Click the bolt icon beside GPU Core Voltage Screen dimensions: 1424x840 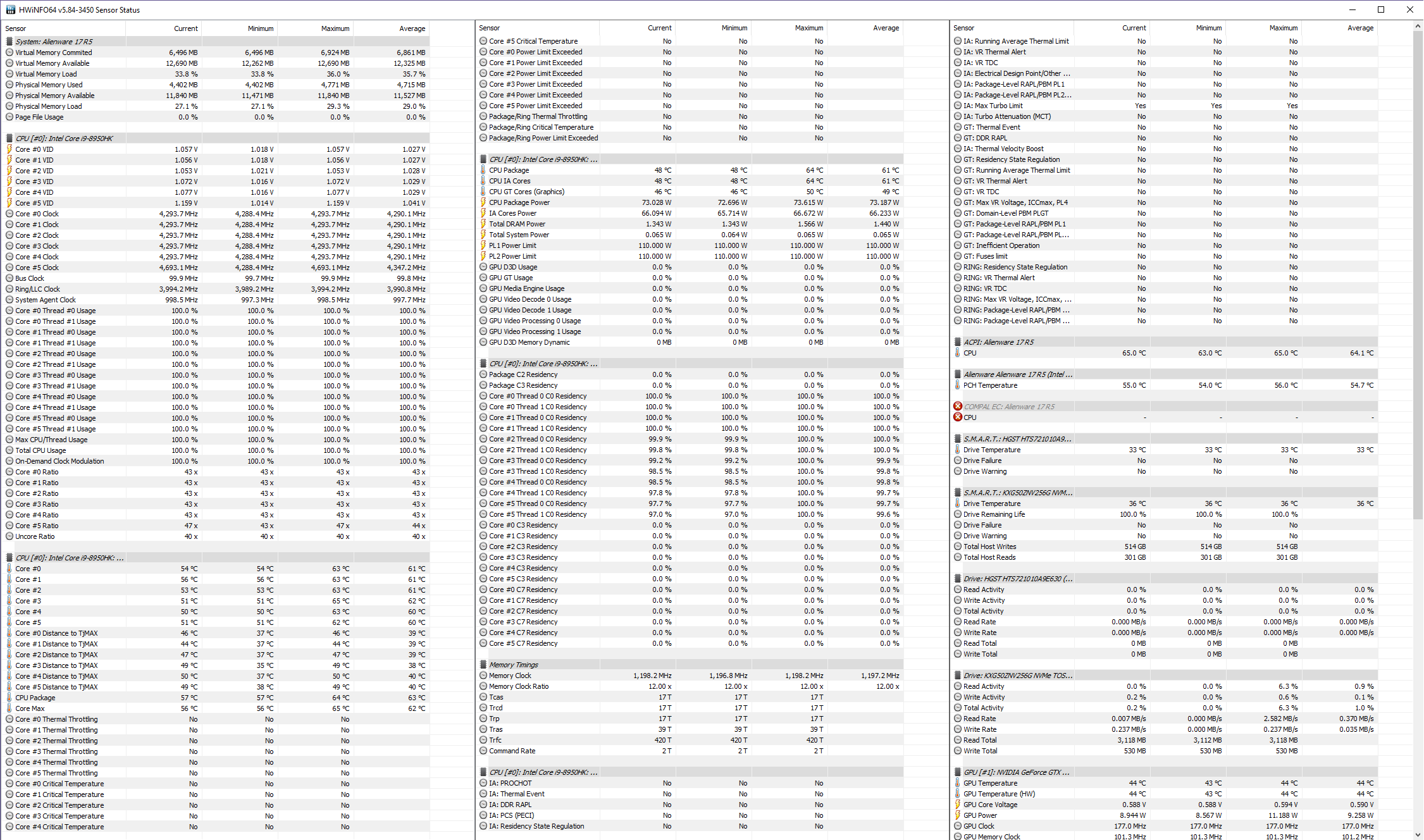click(958, 805)
